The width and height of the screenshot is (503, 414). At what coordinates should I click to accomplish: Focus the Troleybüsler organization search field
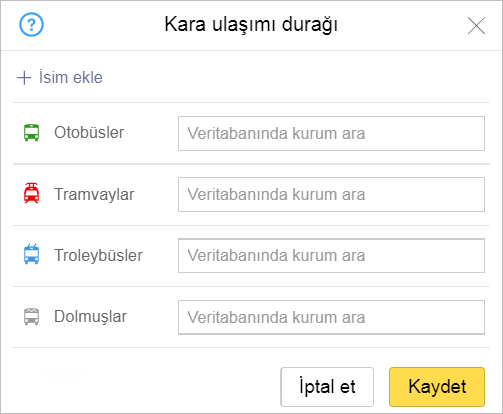pos(331,255)
